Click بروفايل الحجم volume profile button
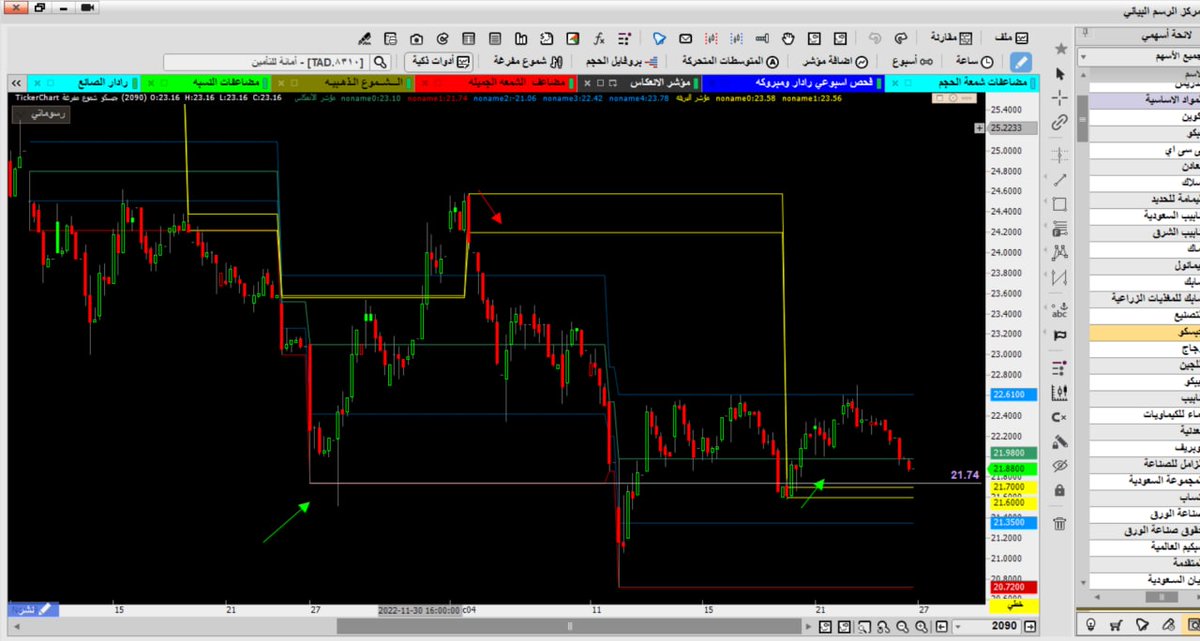Screen dimensions: 1200x641 pyautogui.click(x=622, y=62)
